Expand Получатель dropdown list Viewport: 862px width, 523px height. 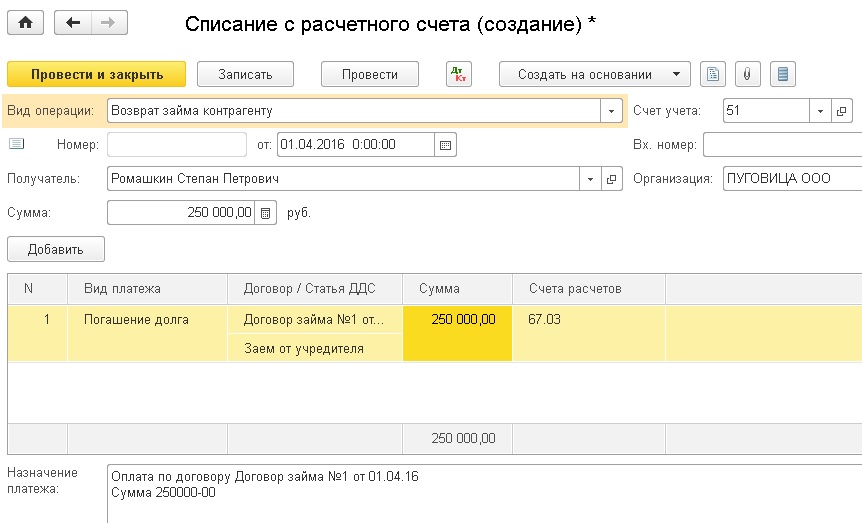point(588,179)
